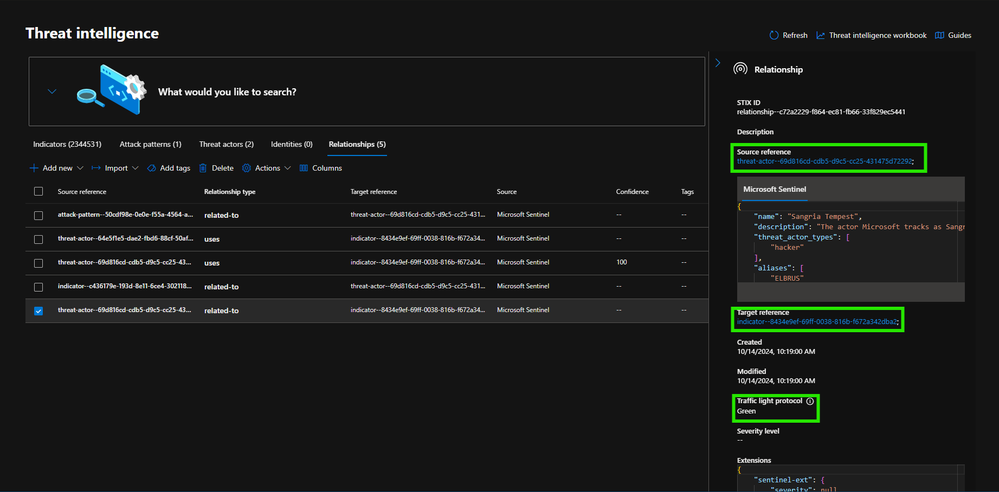Viewport: 999px width, 492px height.
Task: Click the threat-actor--64e5f1e5 source reference cell
Action: click(x=125, y=239)
